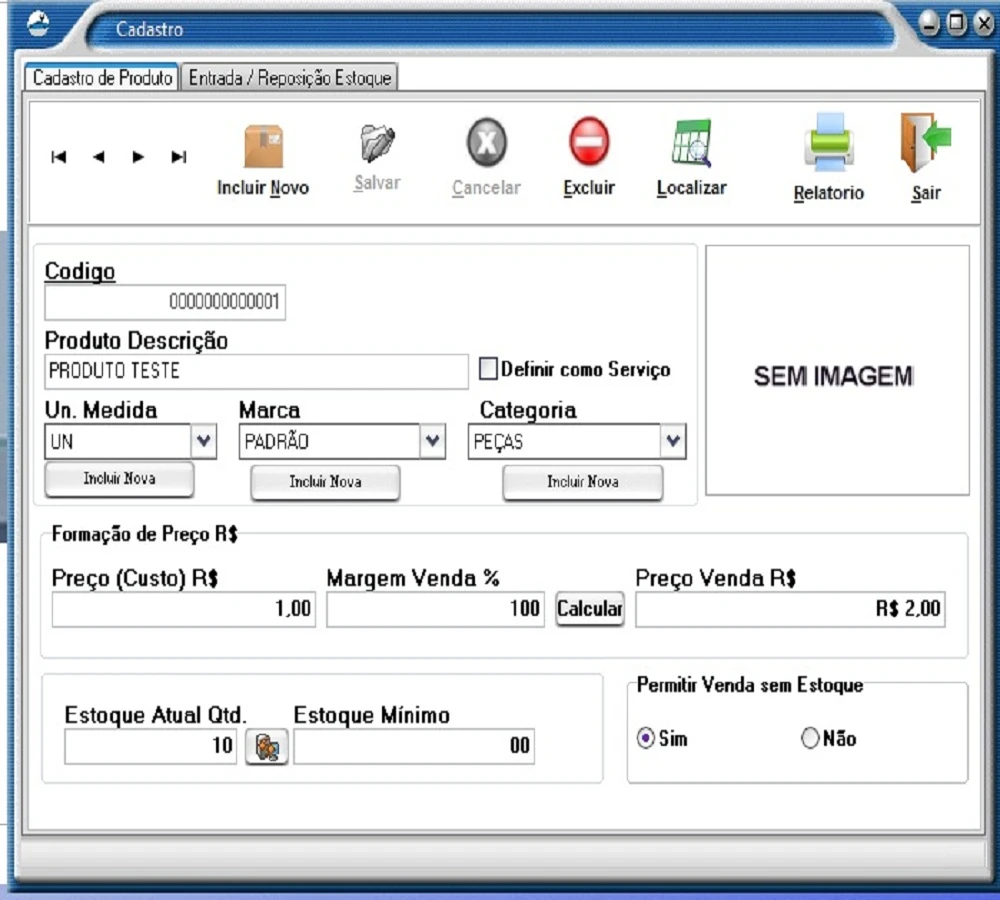The width and height of the screenshot is (1000, 900).
Task: Click the Excluir red delete icon
Action: coord(589,142)
